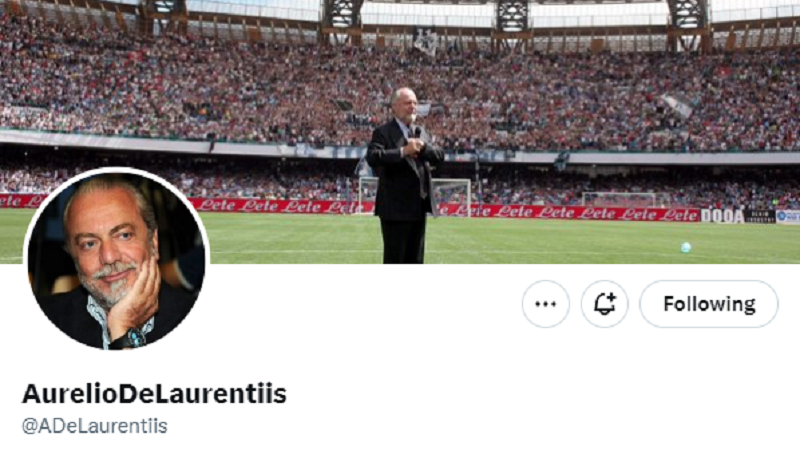Open the circular profile picture
The image size is (800, 450).
pyautogui.click(x=116, y=260)
